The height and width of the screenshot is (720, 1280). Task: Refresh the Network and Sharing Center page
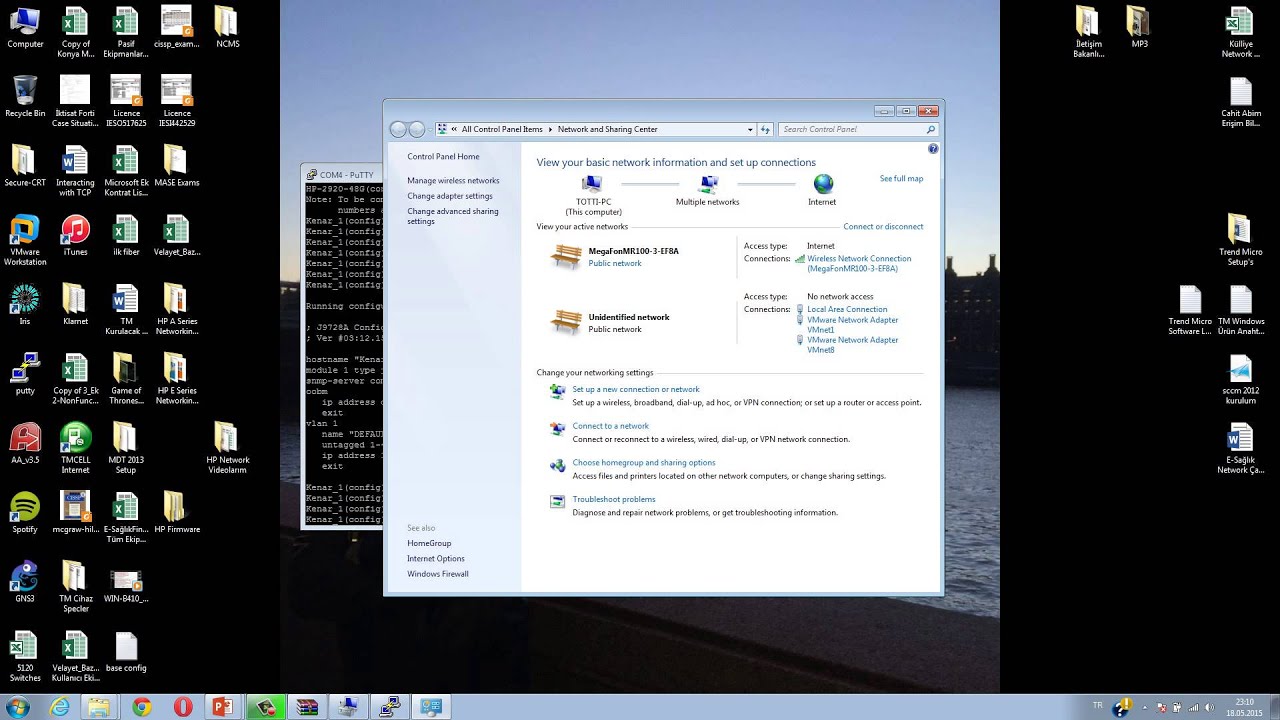(765, 129)
